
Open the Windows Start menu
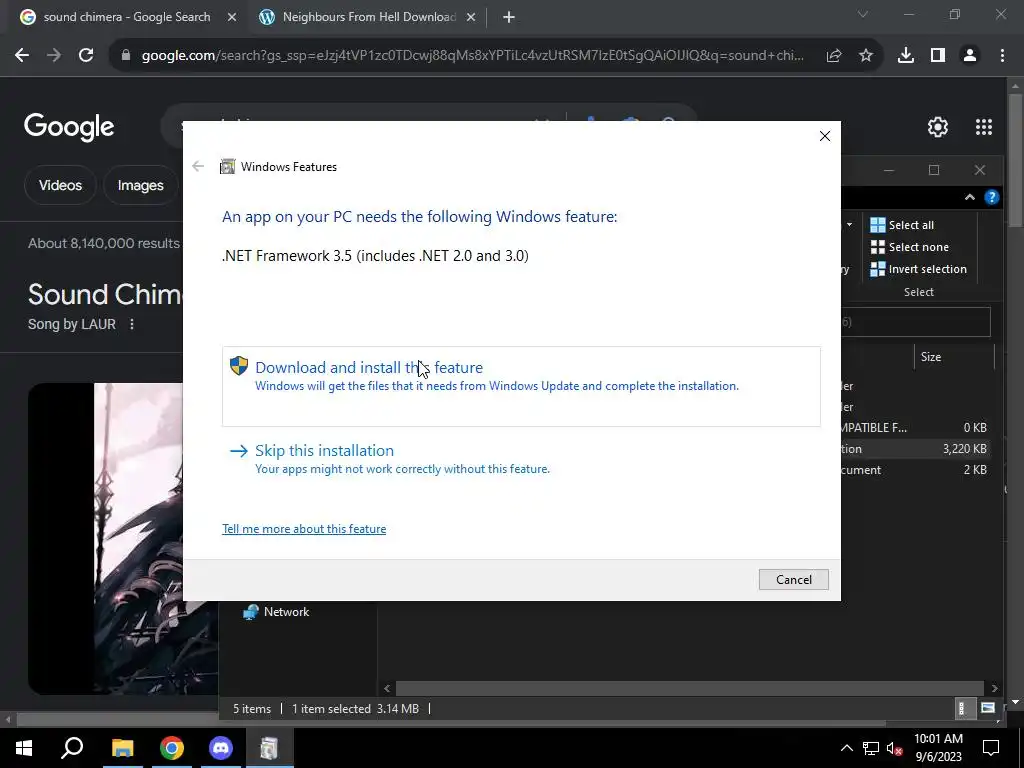pos(24,748)
